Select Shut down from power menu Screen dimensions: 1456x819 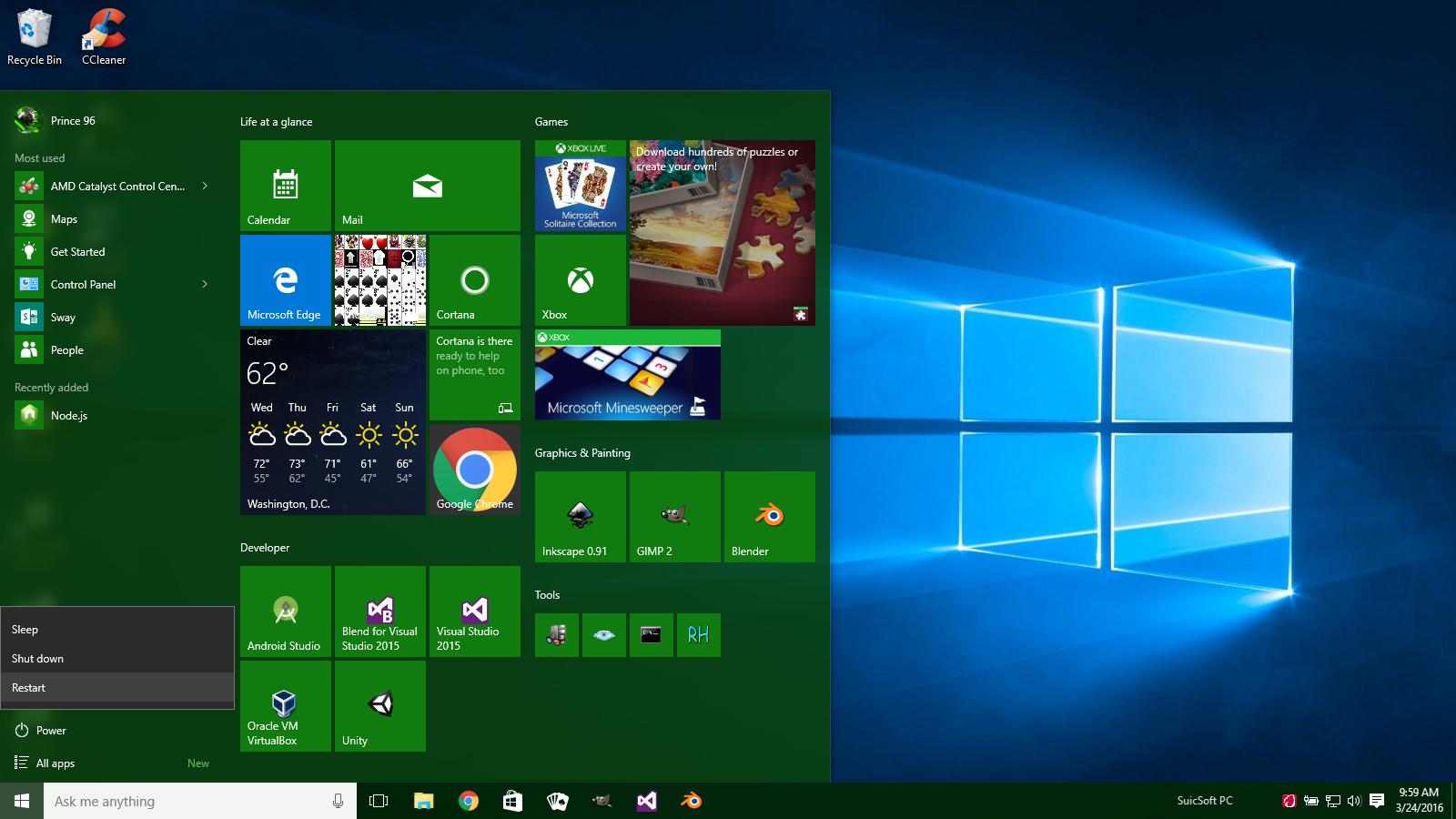pos(117,658)
